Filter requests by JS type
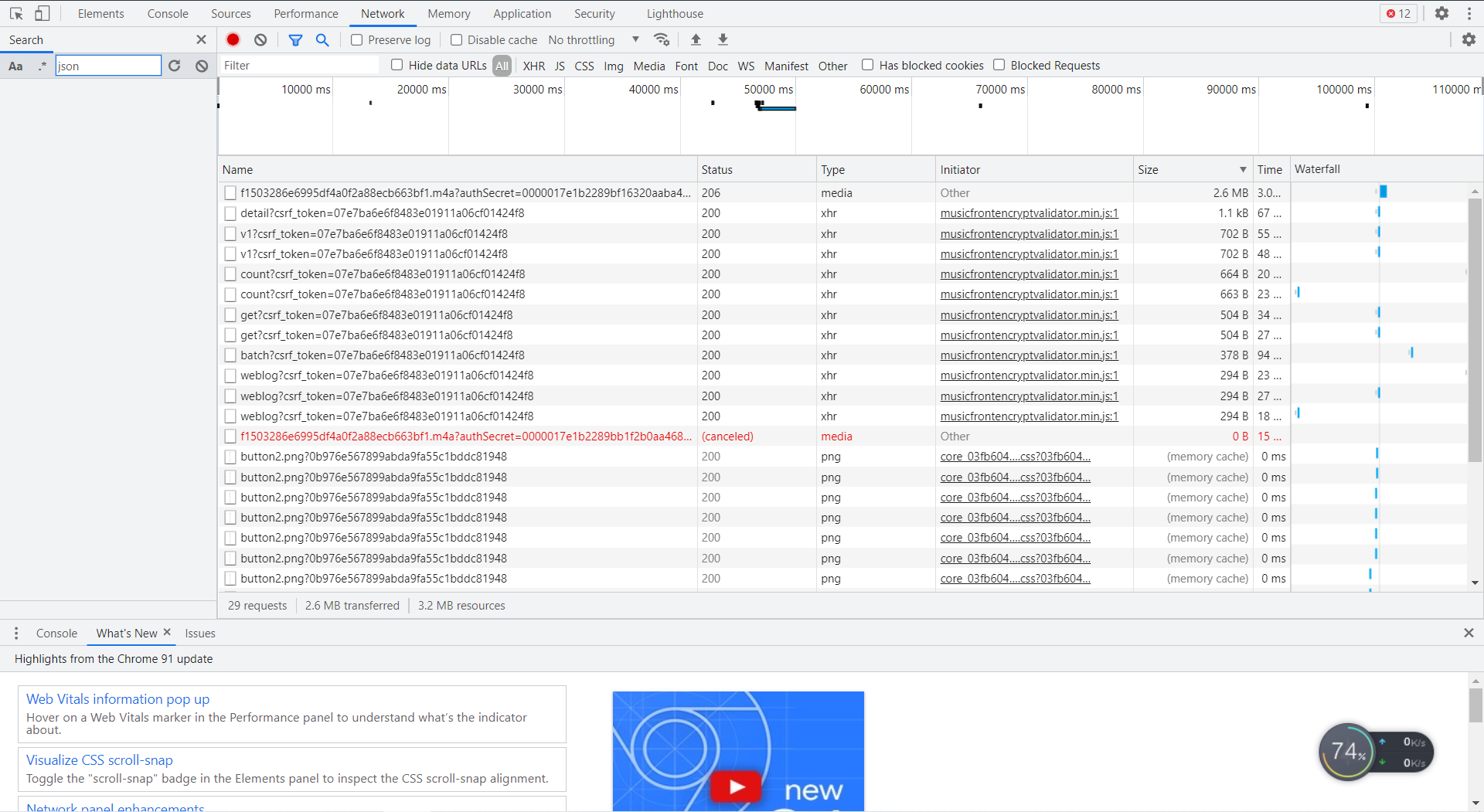The width and height of the screenshot is (1484, 812). pos(560,66)
